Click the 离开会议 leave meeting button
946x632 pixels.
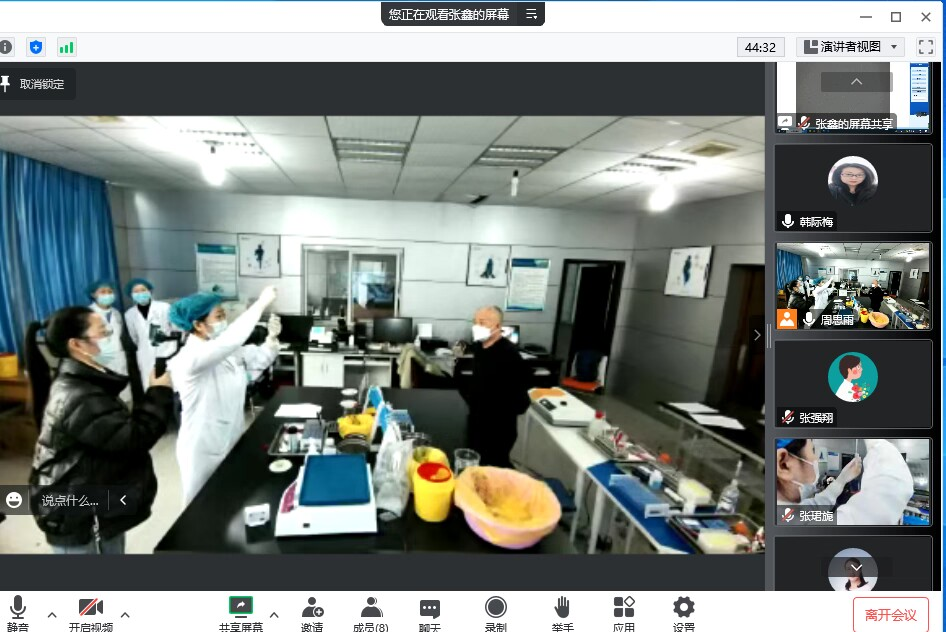tap(890, 614)
